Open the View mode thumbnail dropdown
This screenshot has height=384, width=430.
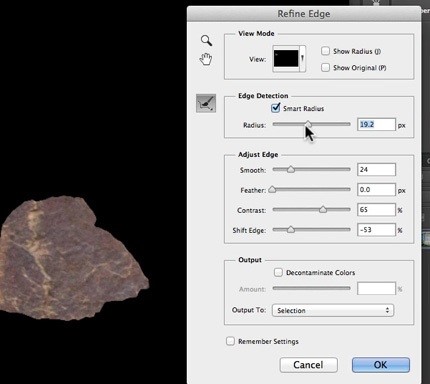coord(289,59)
